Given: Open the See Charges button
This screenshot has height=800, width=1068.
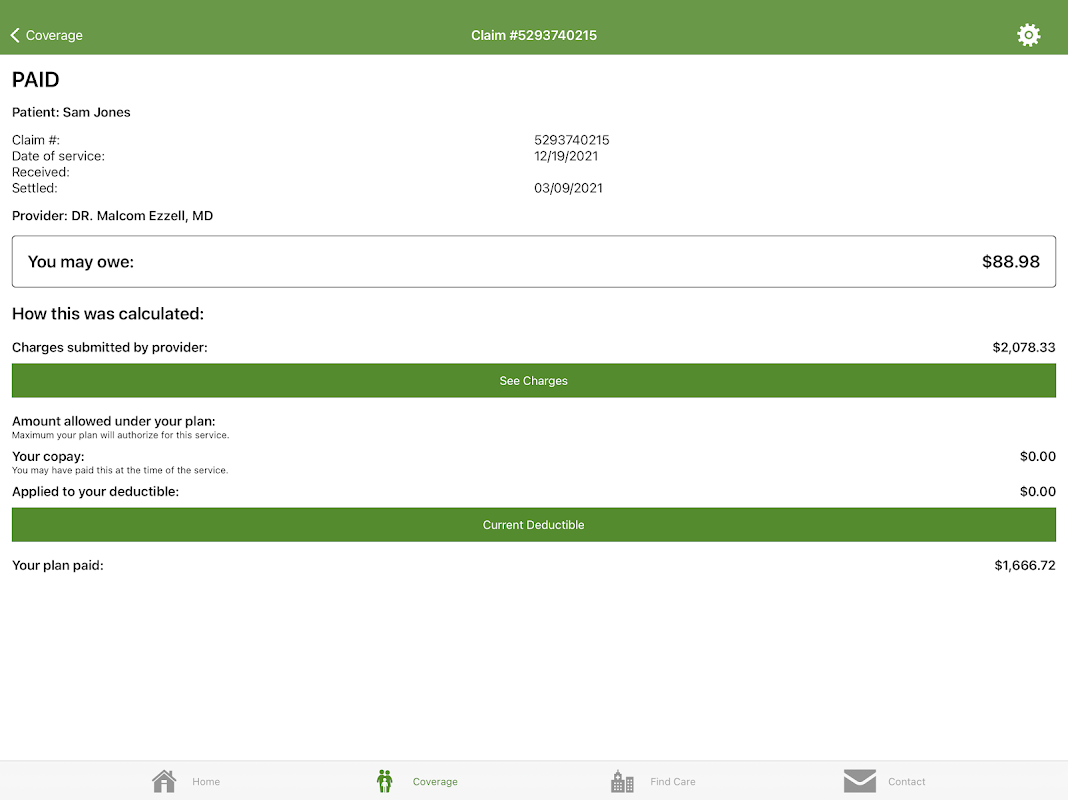Looking at the screenshot, I should (x=533, y=381).
